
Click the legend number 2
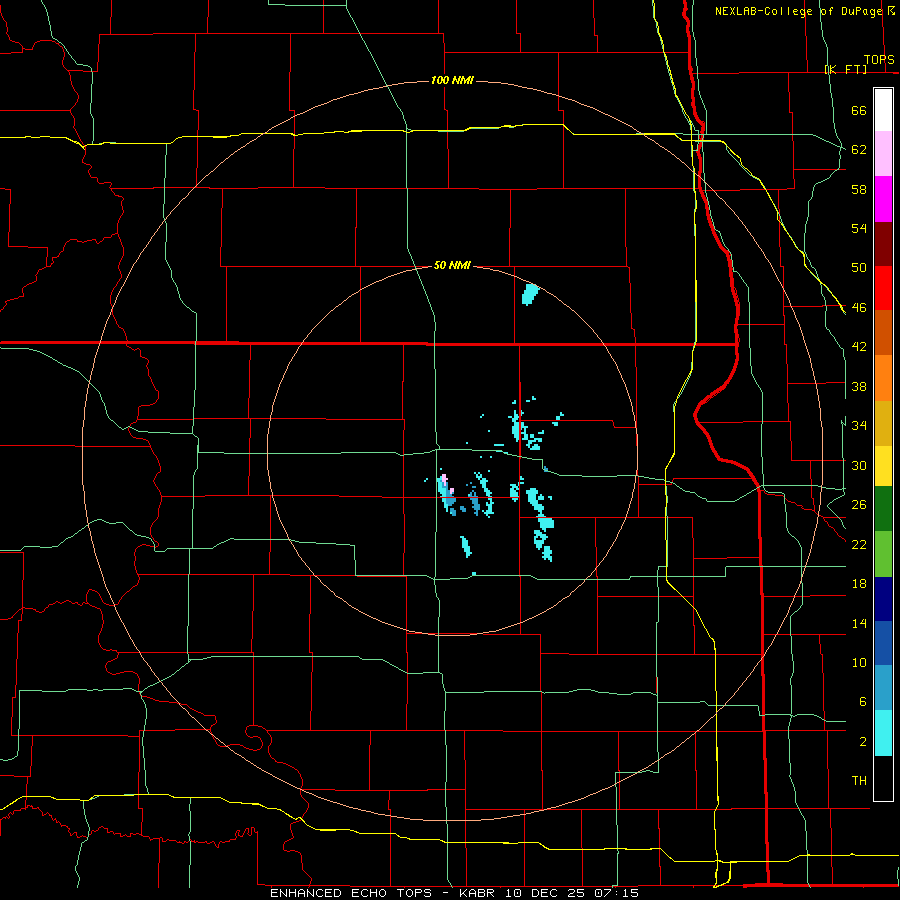pyautogui.click(x=863, y=742)
